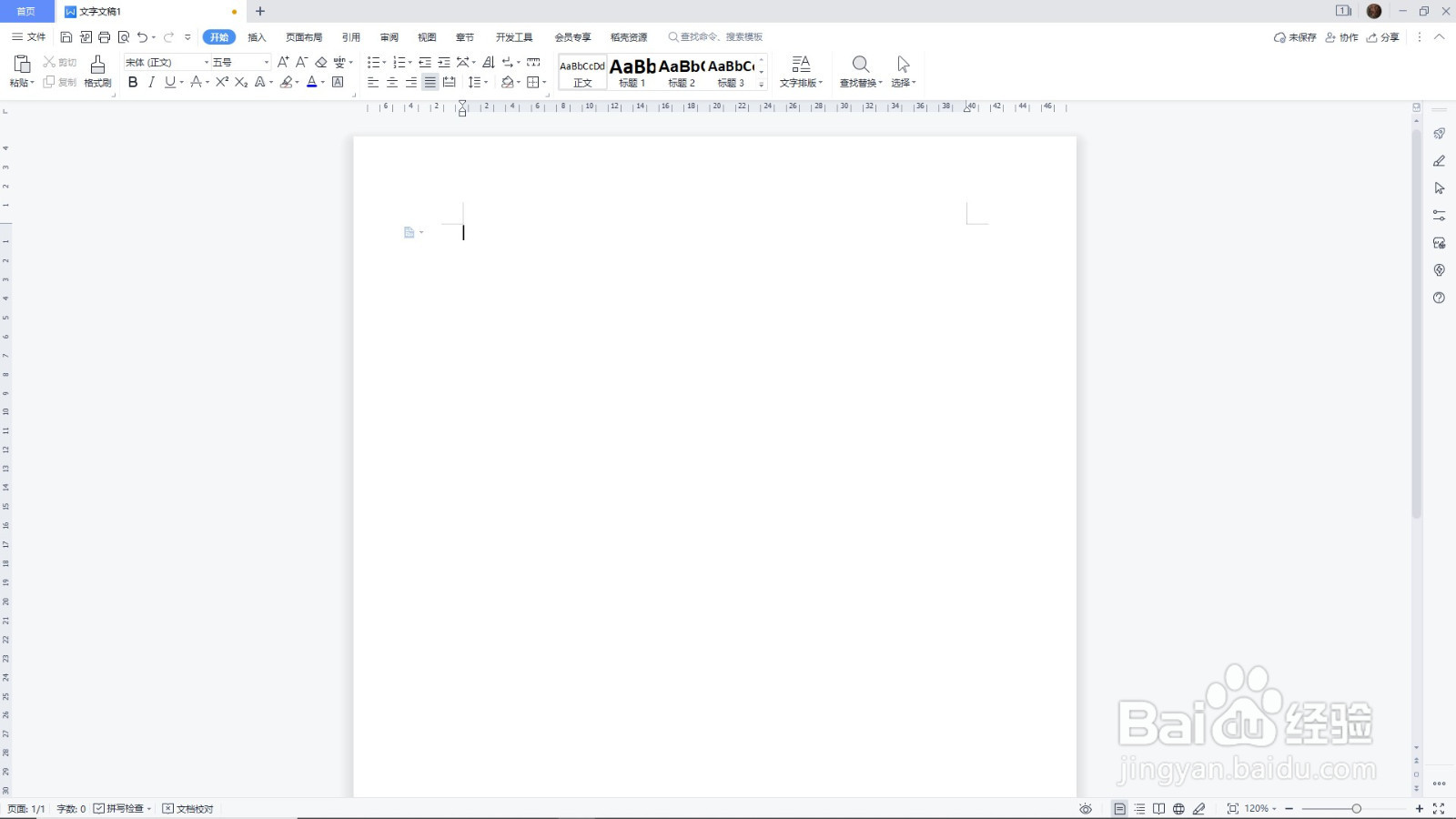Increase indent icon
1456x819 pixels.
pyautogui.click(x=444, y=62)
